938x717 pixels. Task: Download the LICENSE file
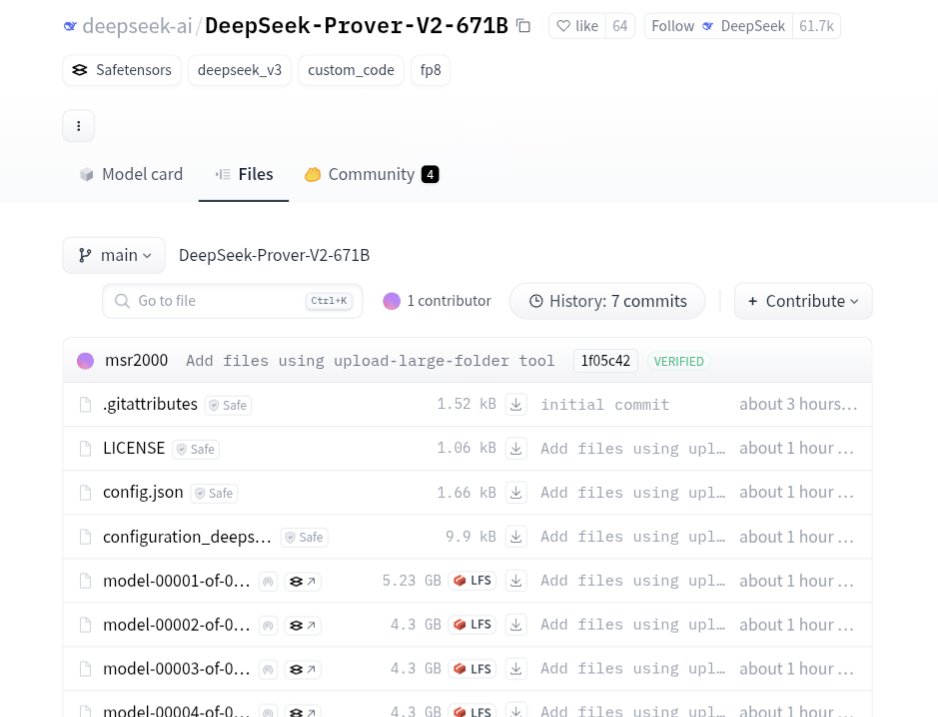(x=516, y=448)
